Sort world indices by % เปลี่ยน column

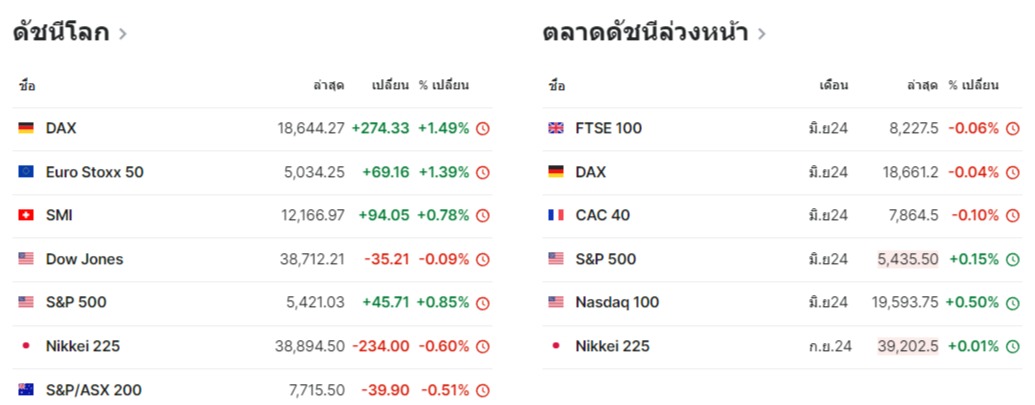(x=443, y=85)
